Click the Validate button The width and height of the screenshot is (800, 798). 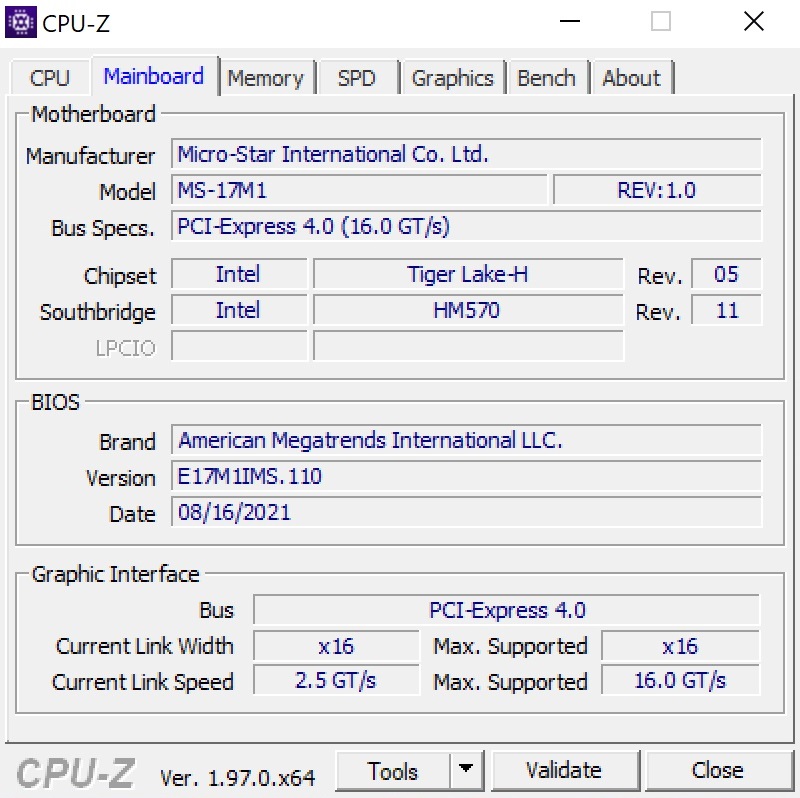564,770
